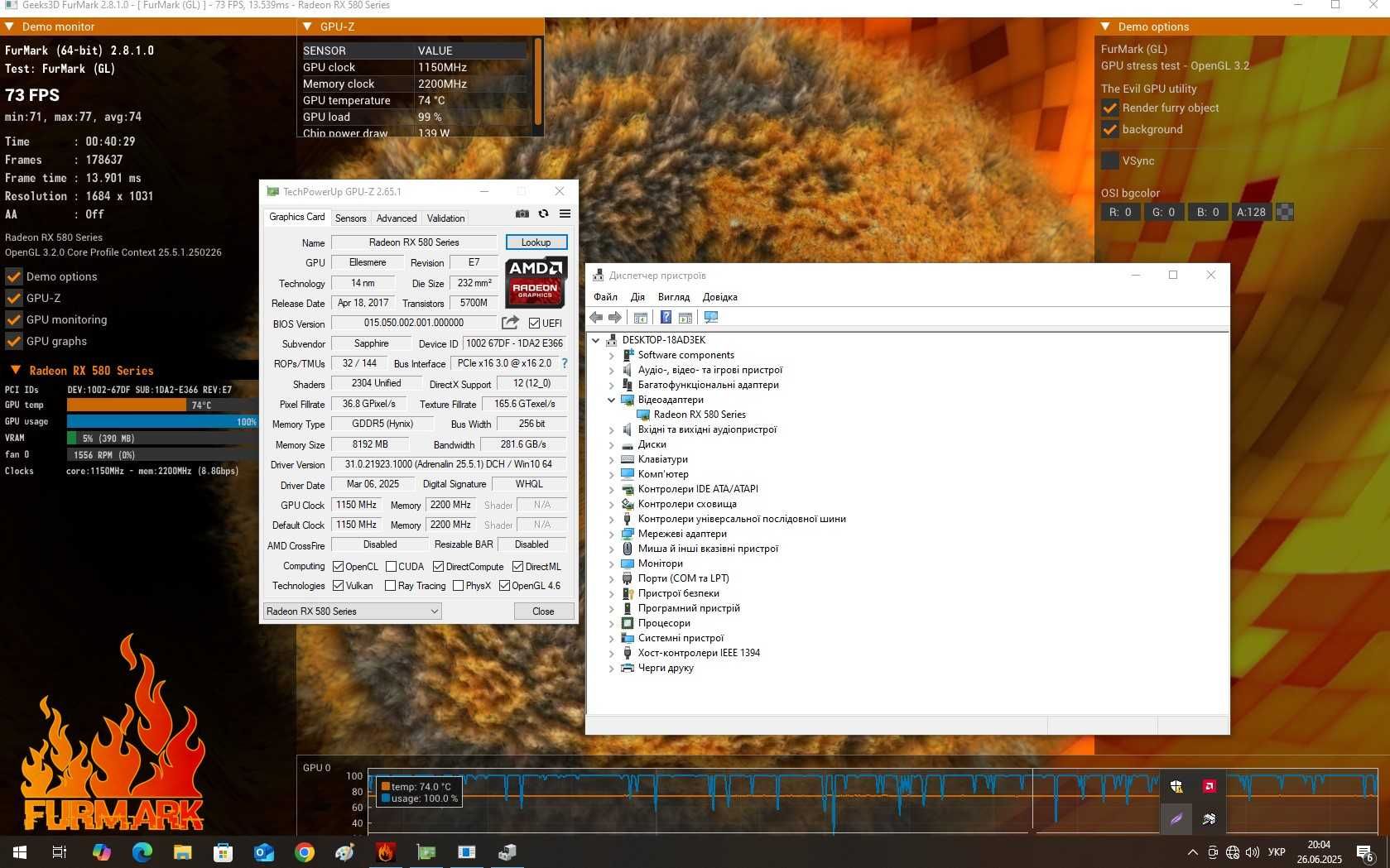Click the Windows Security shield tray icon
The image size is (1390, 868).
coord(1176,787)
